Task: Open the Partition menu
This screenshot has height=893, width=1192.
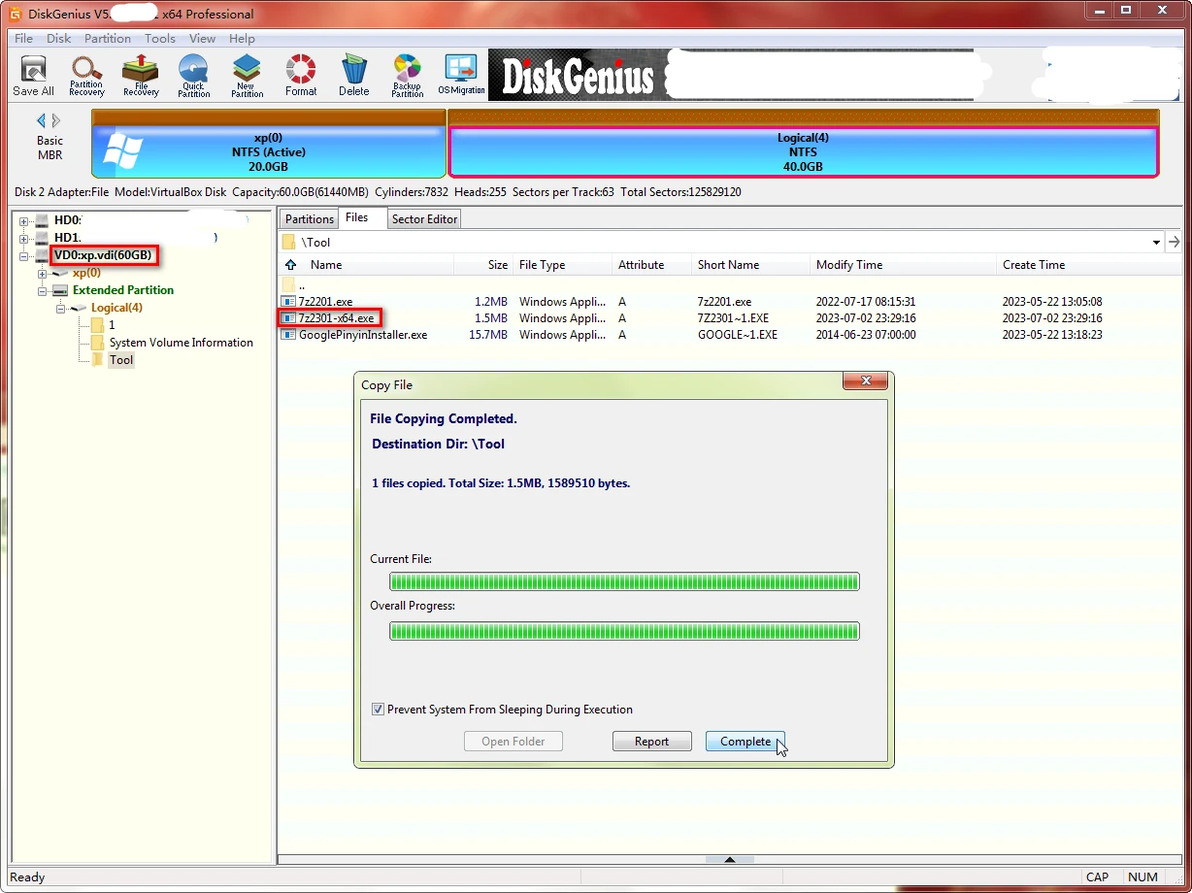Action: 107,39
